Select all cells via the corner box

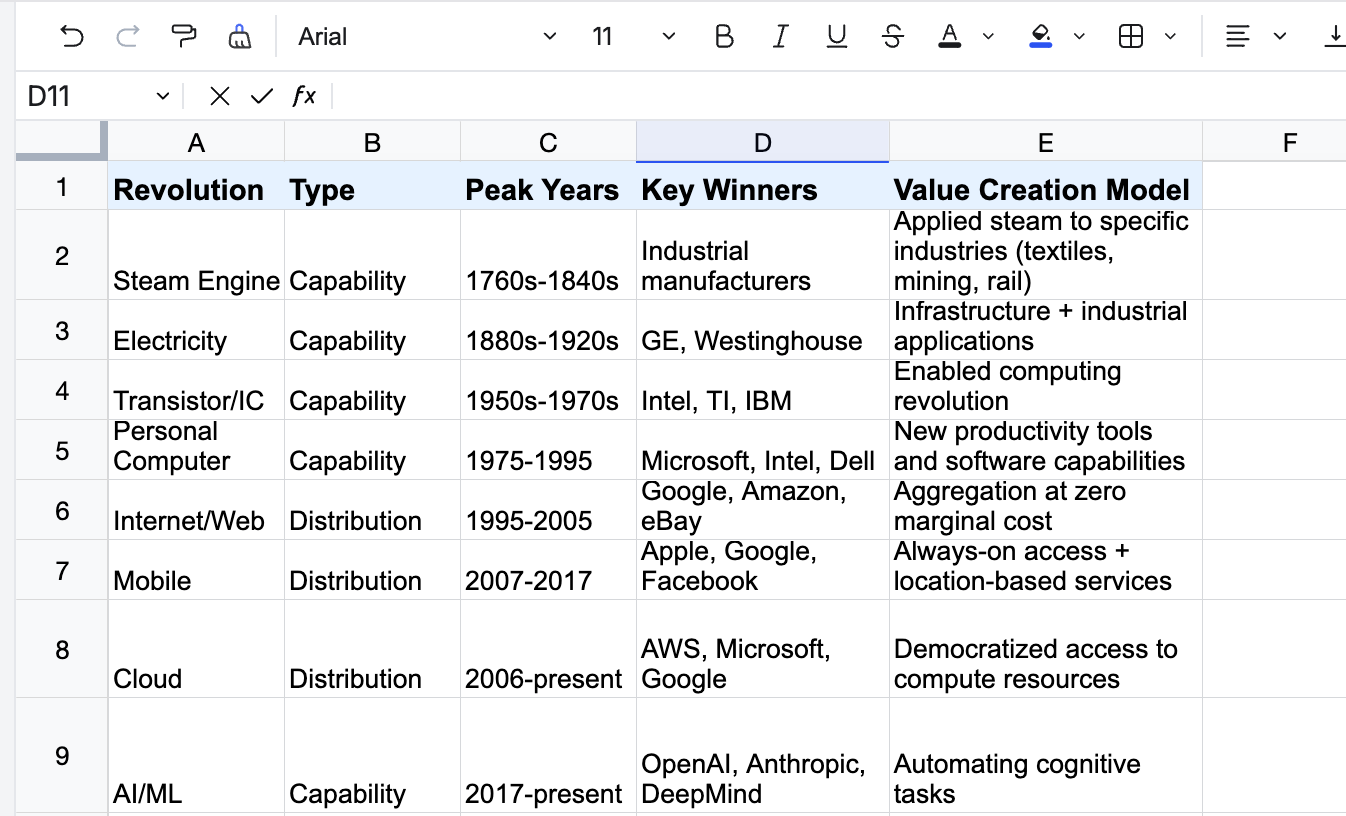[x=61, y=141]
